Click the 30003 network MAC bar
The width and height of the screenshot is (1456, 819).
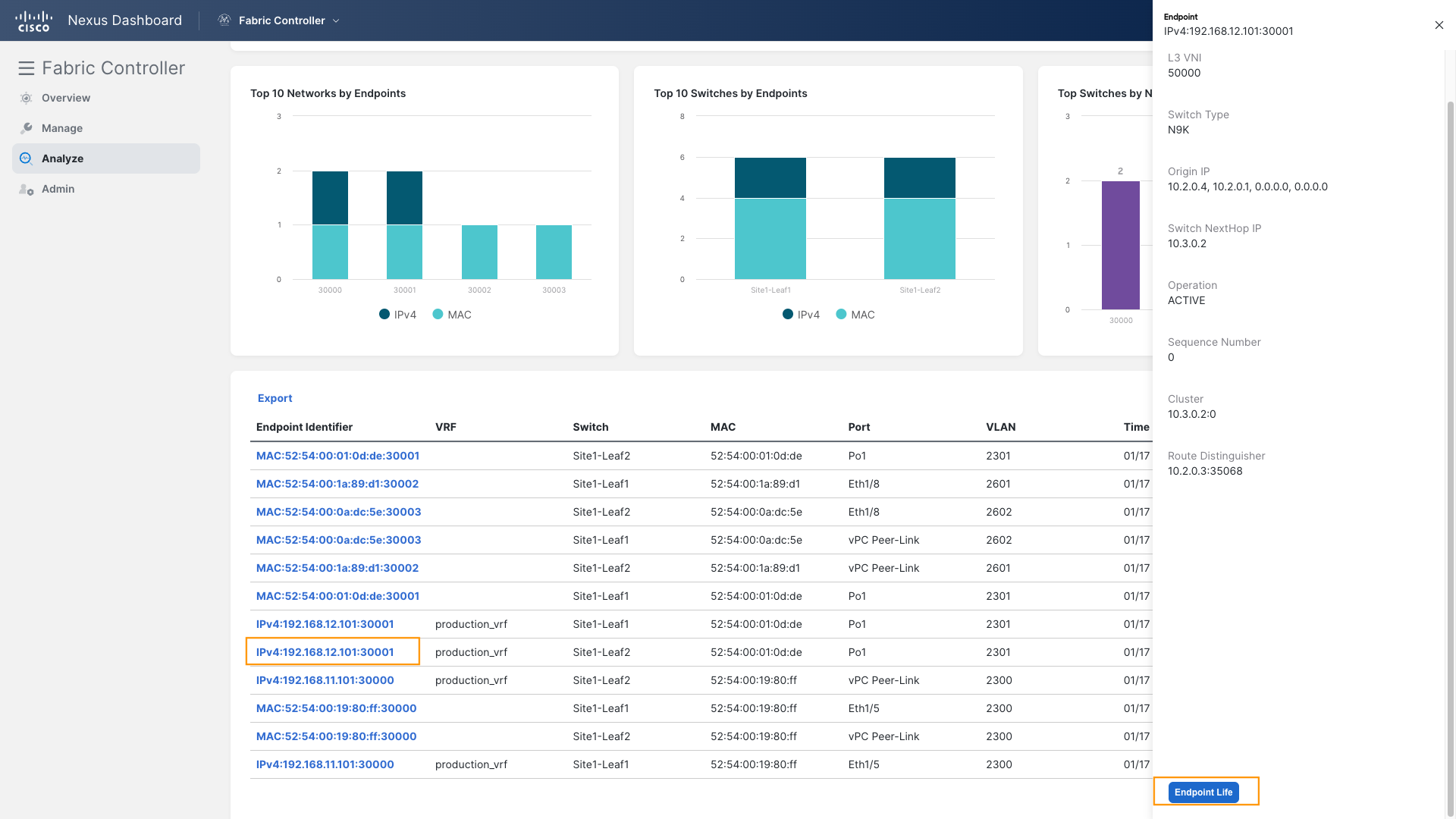[554, 252]
